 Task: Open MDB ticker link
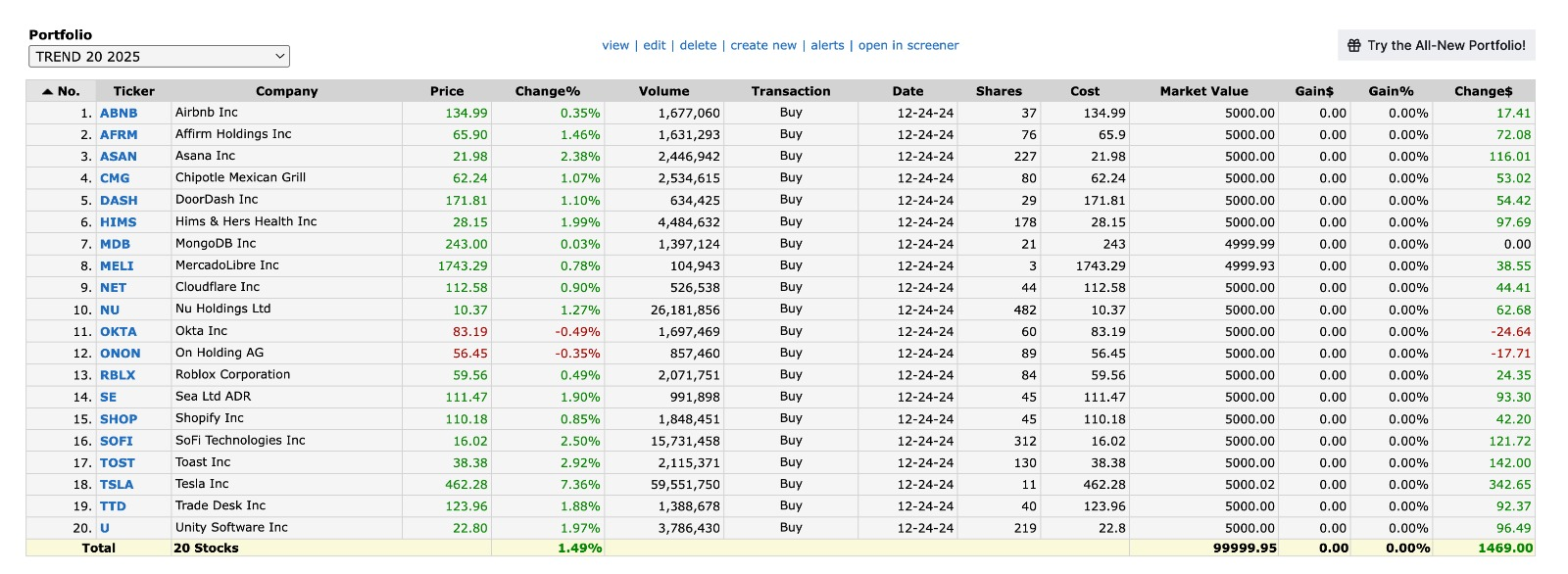point(115,244)
